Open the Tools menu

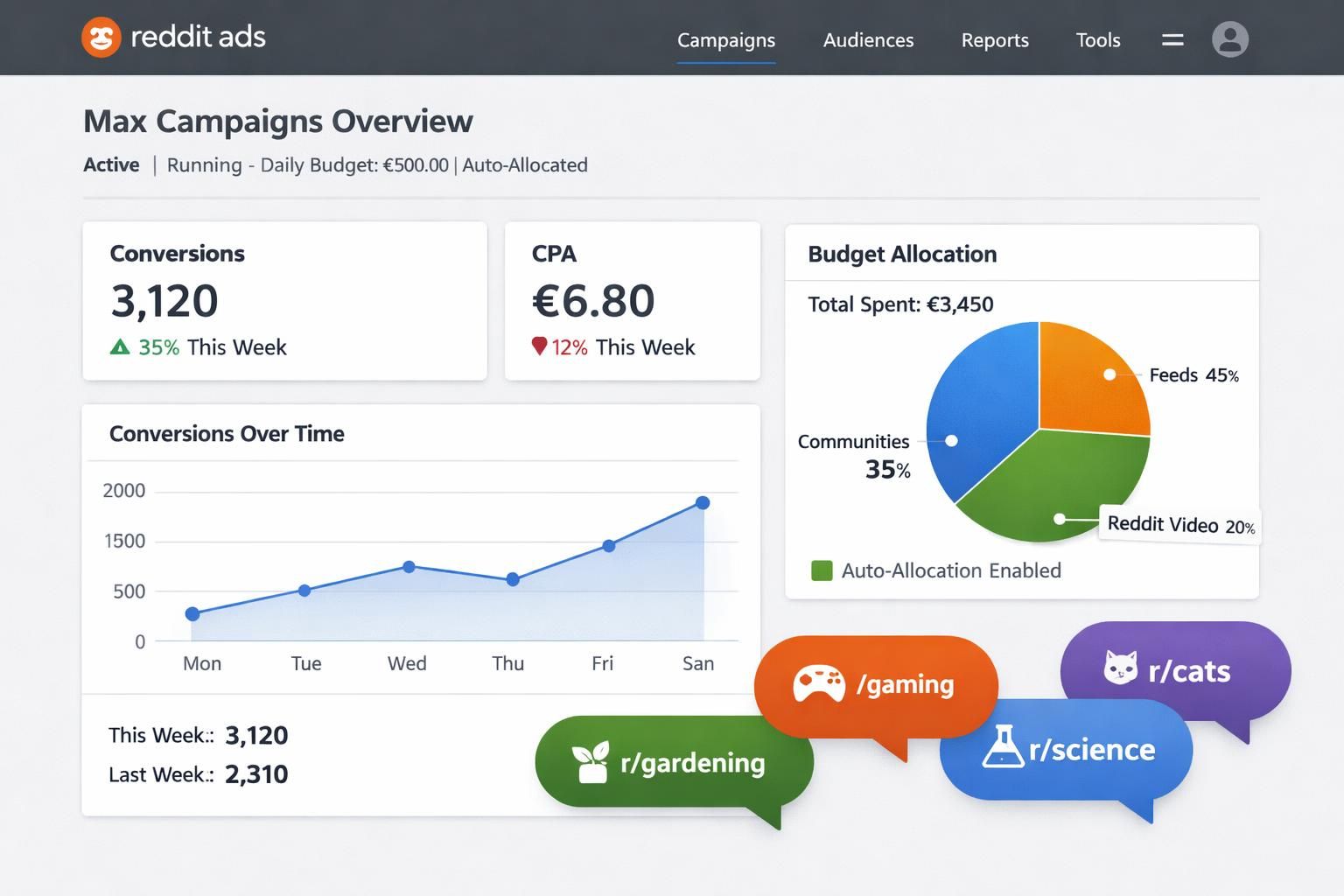point(1097,40)
